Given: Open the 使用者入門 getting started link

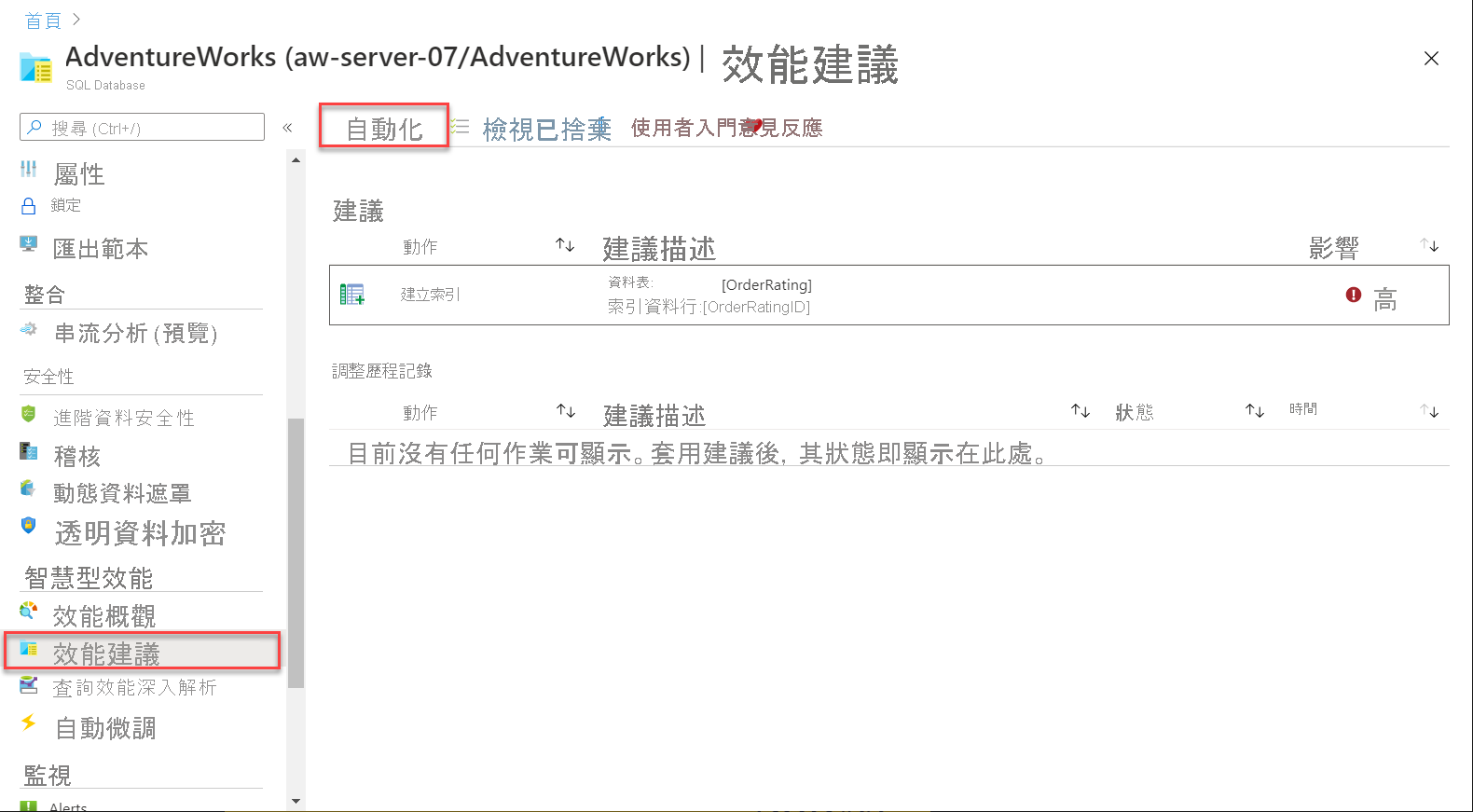Looking at the screenshot, I should (683, 128).
